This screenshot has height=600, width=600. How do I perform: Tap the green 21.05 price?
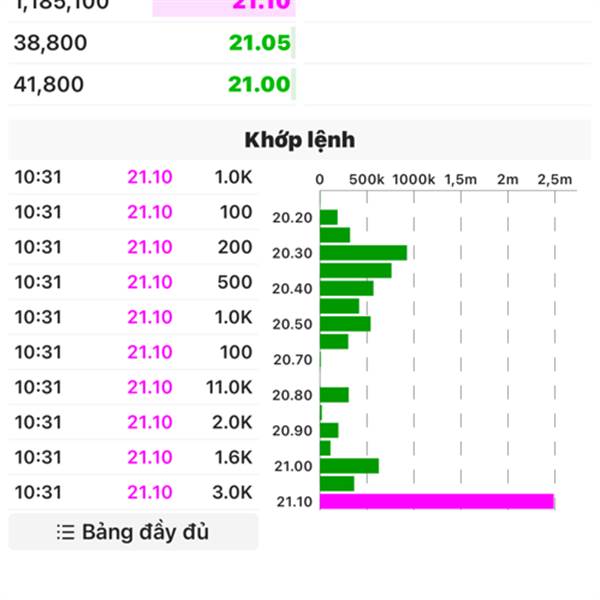[x=258, y=42]
